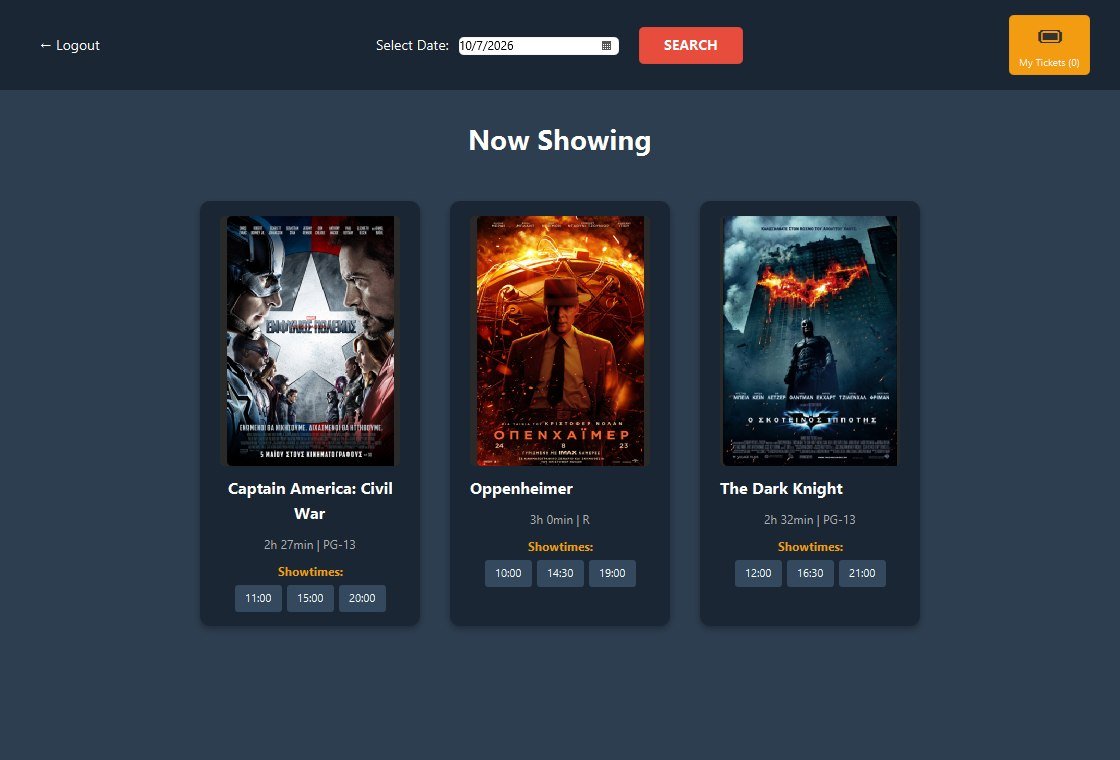This screenshot has width=1120, height=760.
Task: Click the "3h 0min | R" info text
Action: pos(560,519)
